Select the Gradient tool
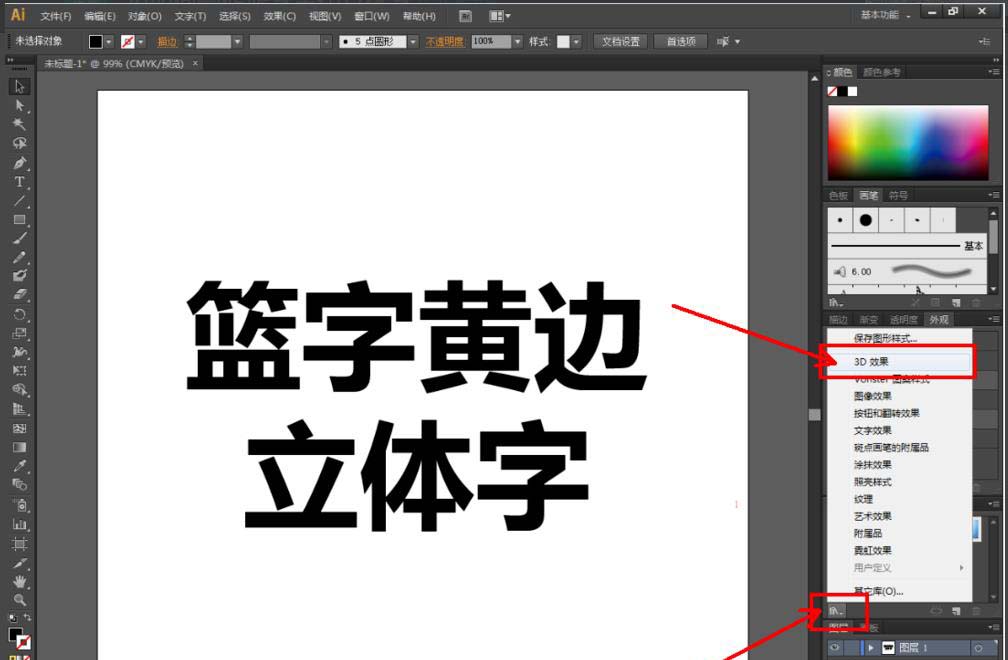The height and width of the screenshot is (660, 1008). click(x=19, y=447)
